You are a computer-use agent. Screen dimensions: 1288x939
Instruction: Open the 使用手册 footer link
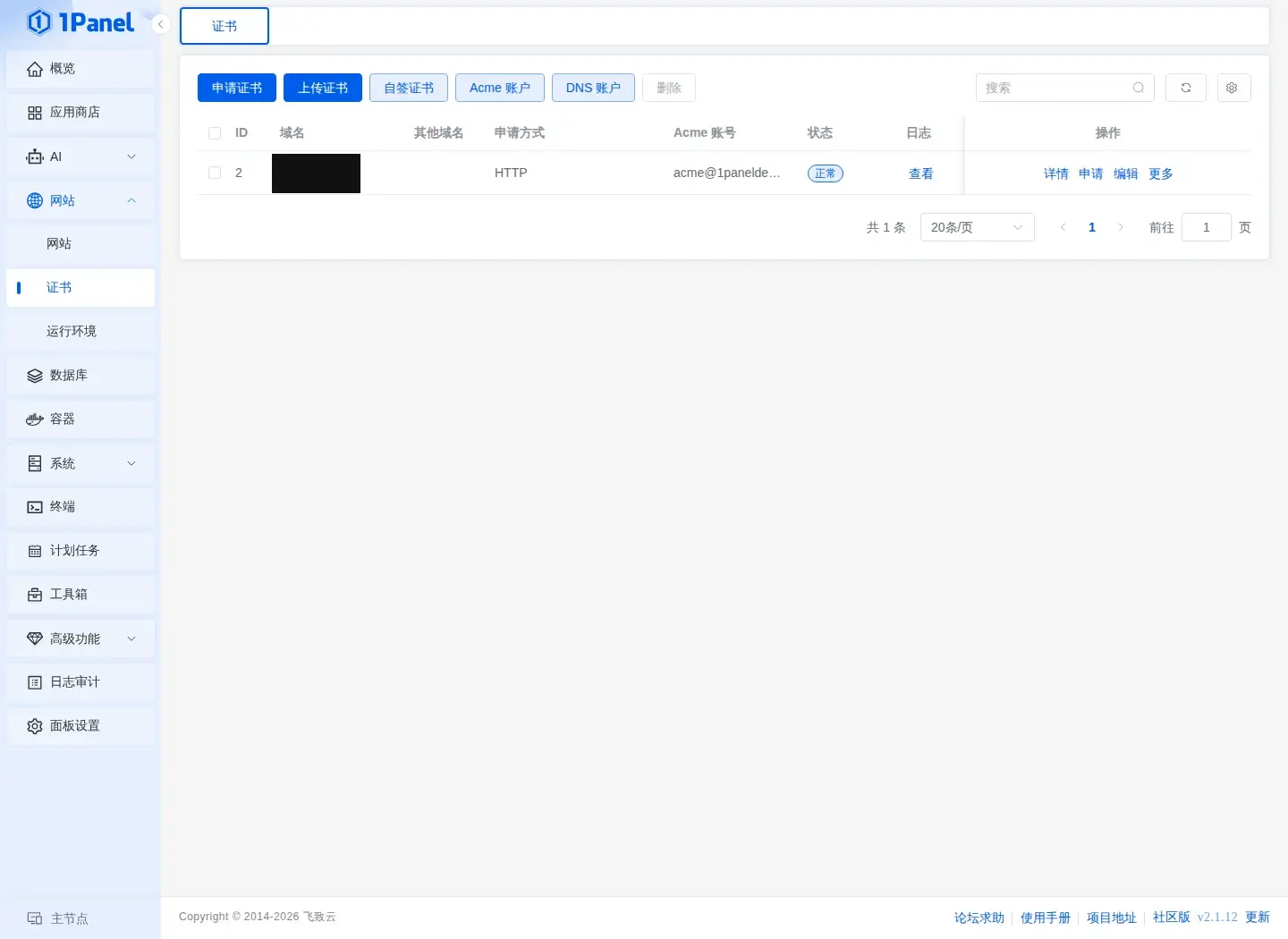(x=1046, y=918)
